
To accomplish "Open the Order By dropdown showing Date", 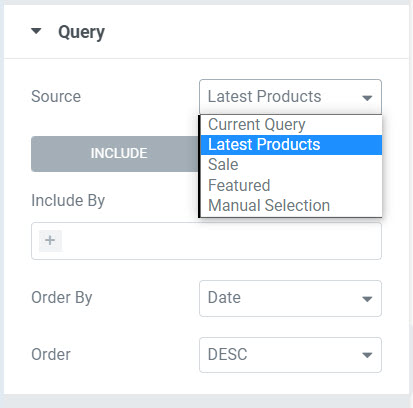I will pos(290,298).
